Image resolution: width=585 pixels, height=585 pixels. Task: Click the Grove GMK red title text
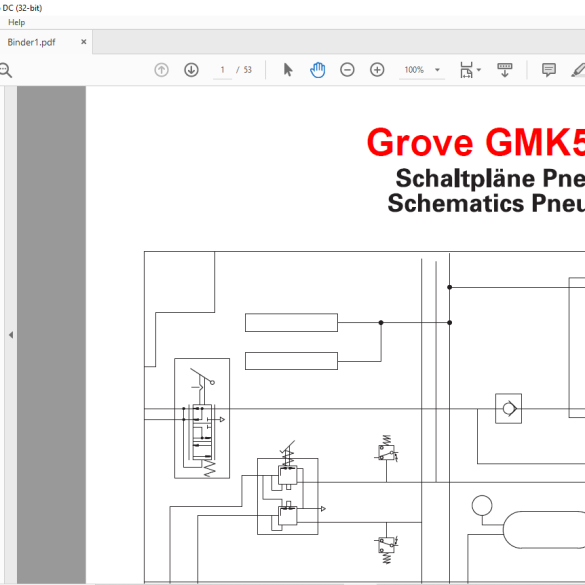point(476,142)
